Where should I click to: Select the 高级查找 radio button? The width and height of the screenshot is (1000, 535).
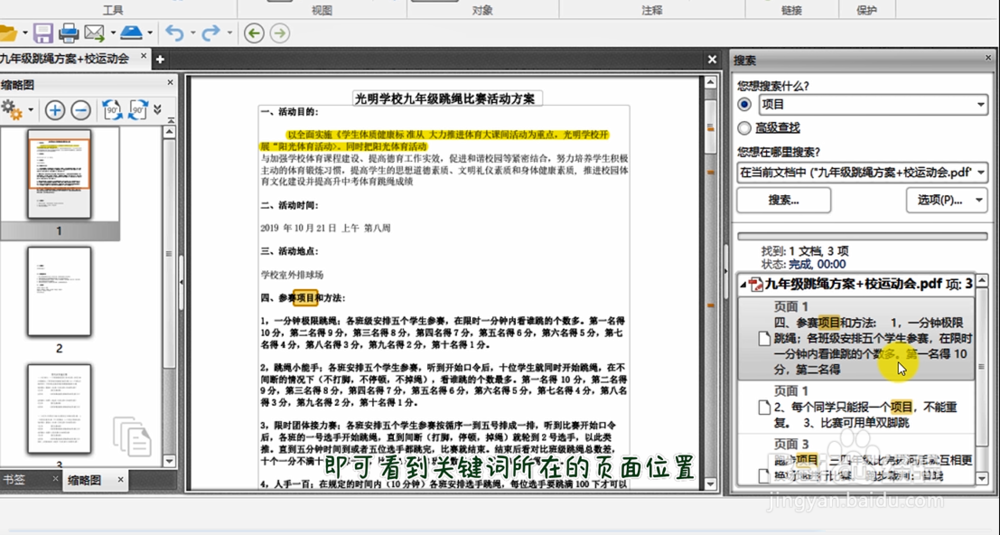click(x=744, y=128)
